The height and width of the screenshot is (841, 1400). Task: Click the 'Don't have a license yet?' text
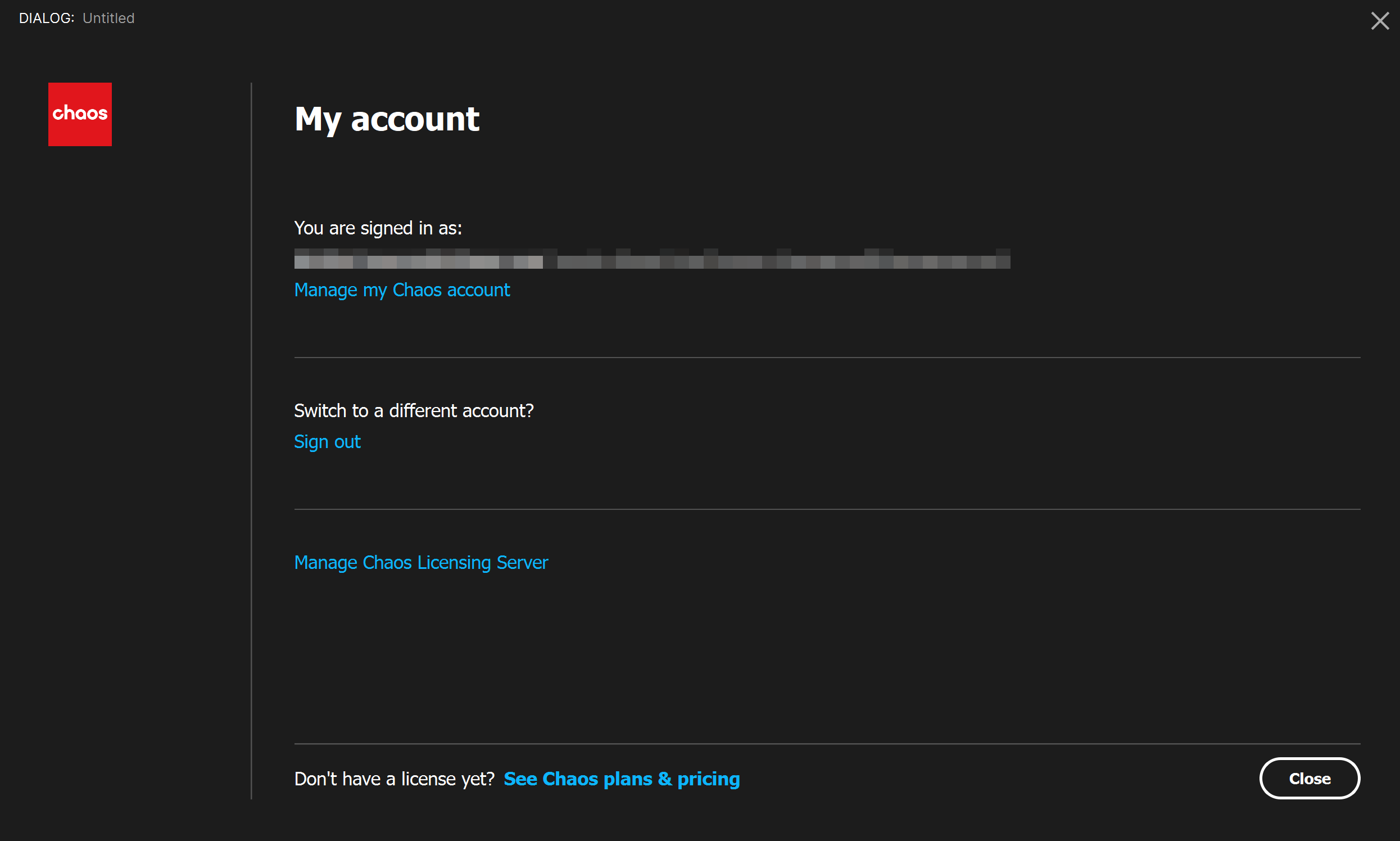point(395,779)
